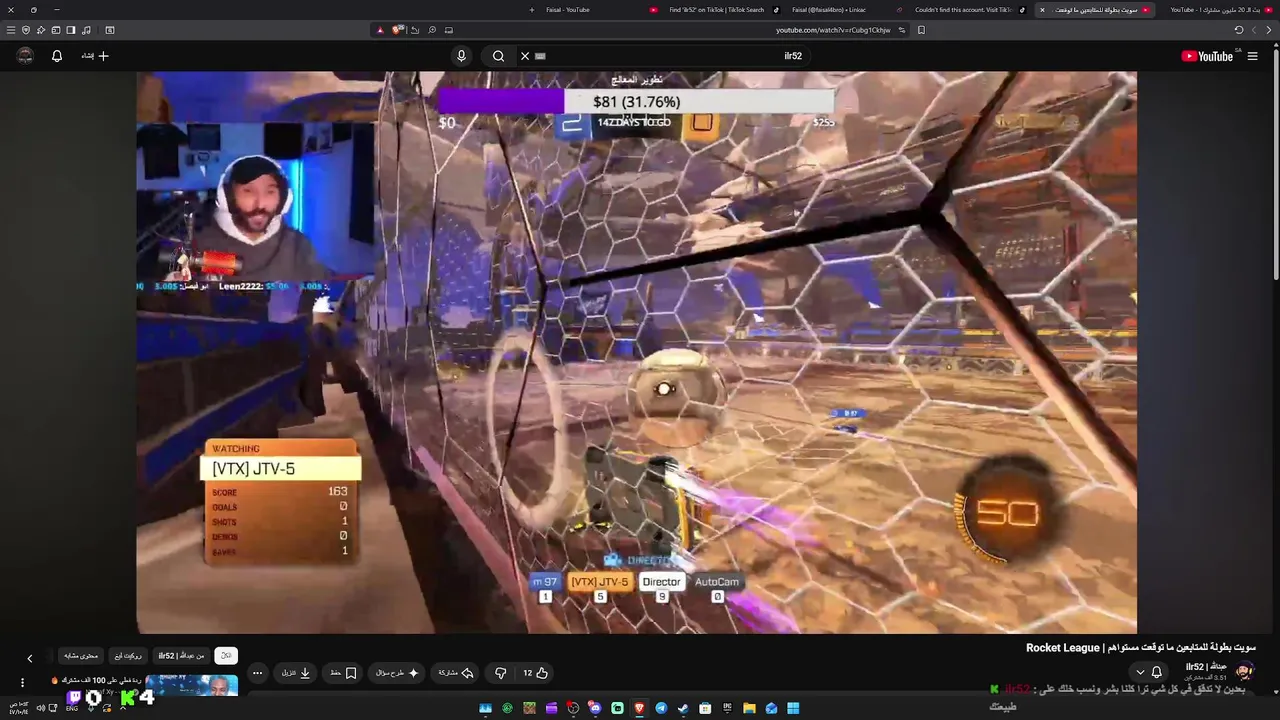Show hidden tray icons chevron
The image size is (1280, 720).
coord(123,708)
